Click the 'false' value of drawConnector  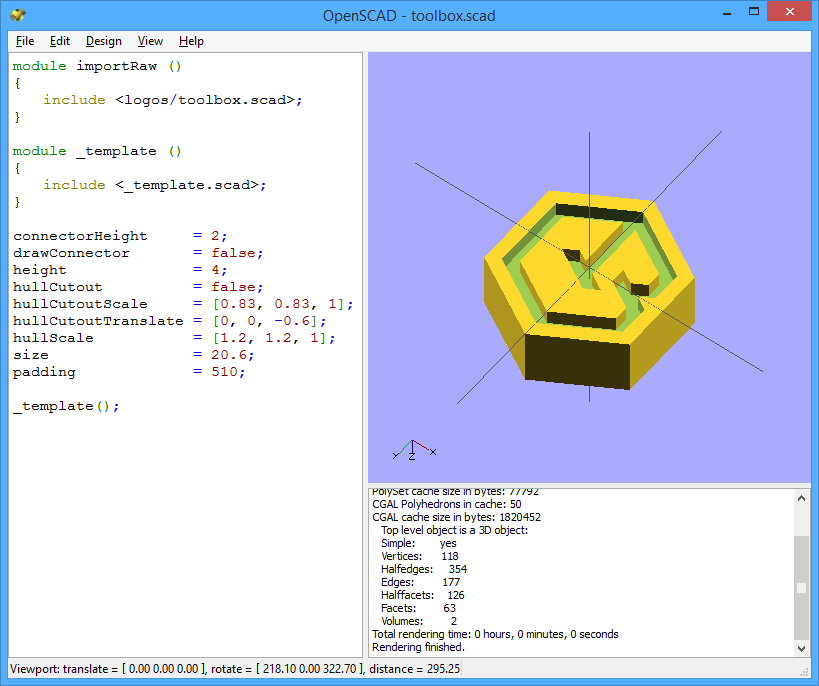point(233,253)
